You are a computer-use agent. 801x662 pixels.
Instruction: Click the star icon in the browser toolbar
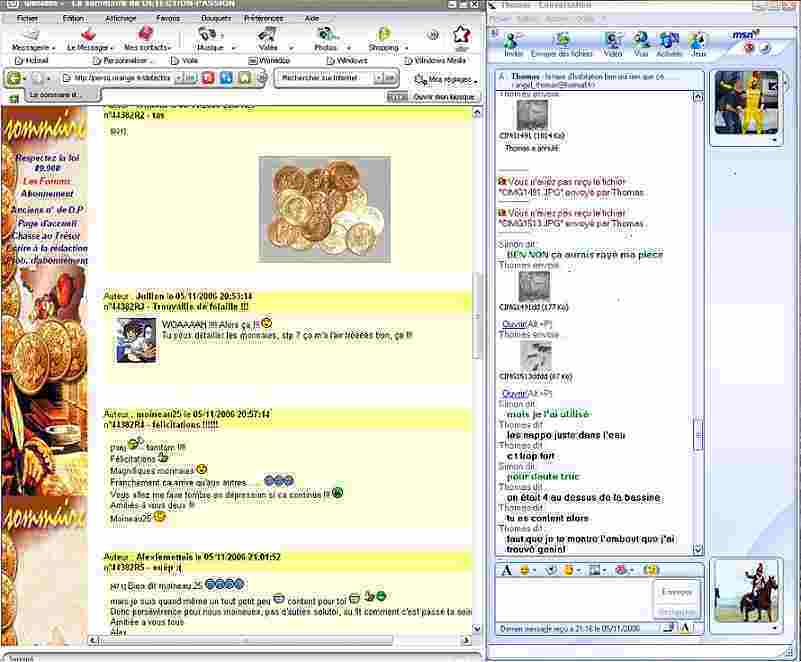pyautogui.click(x=461, y=36)
